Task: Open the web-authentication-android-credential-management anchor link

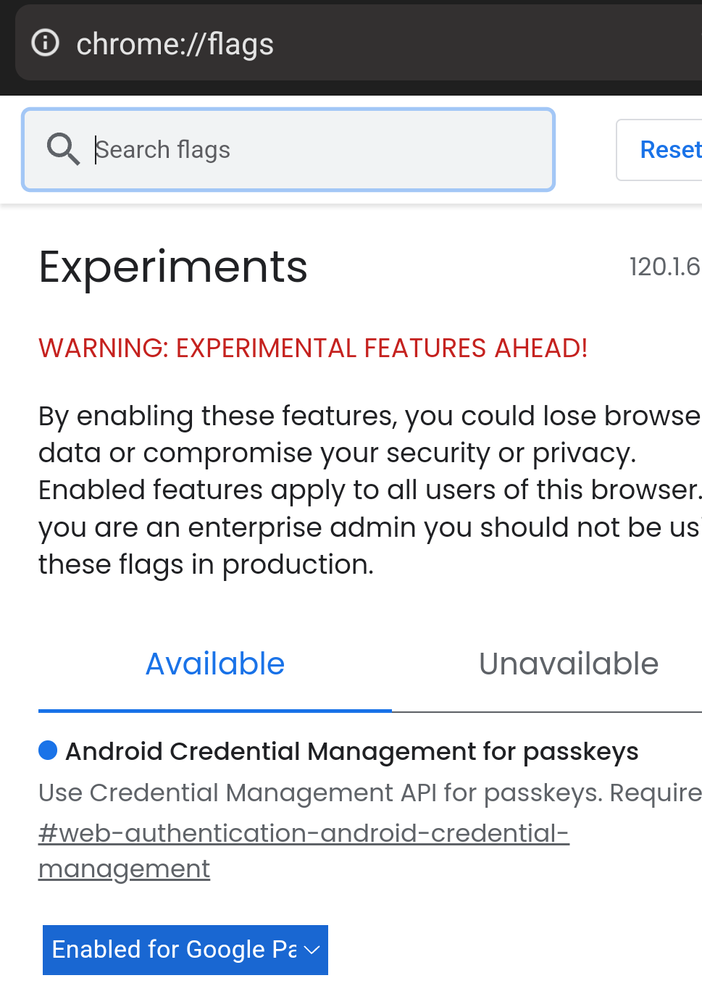Action: (x=303, y=851)
